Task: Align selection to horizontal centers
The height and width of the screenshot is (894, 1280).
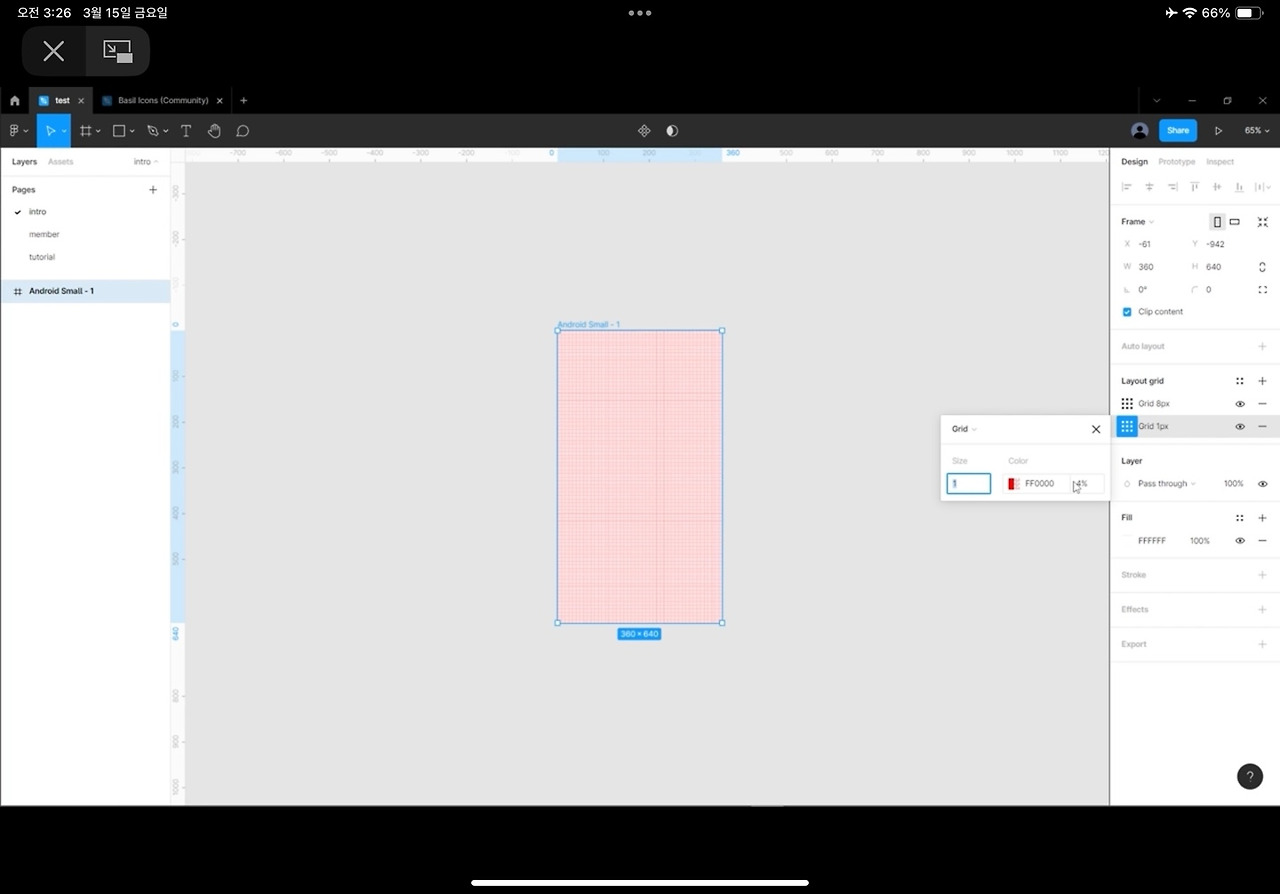Action: [1149, 187]
